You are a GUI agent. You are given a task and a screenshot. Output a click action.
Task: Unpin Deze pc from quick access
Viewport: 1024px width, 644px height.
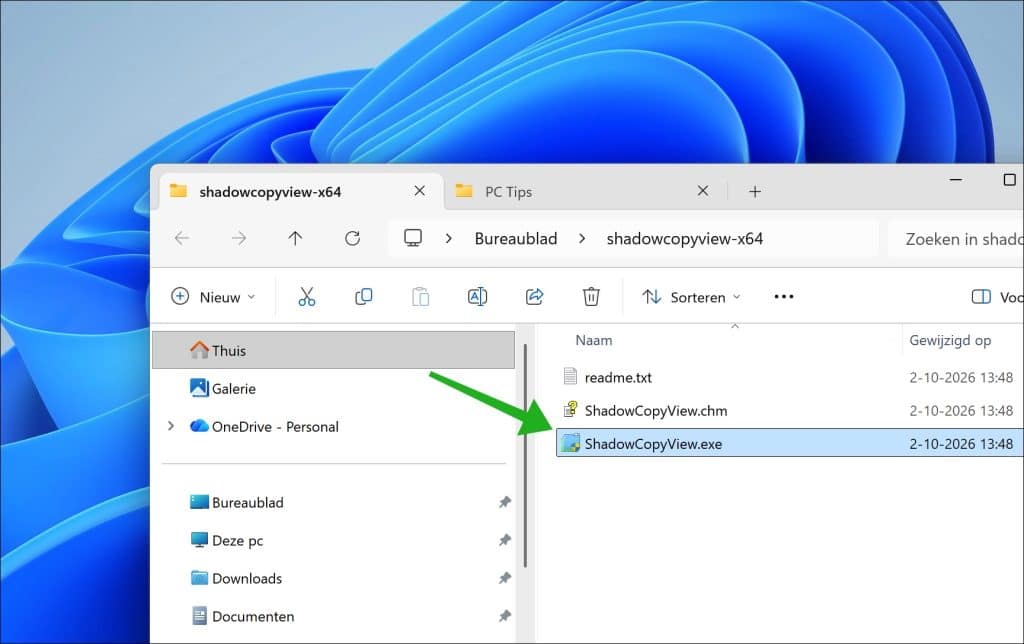point(504,539)
